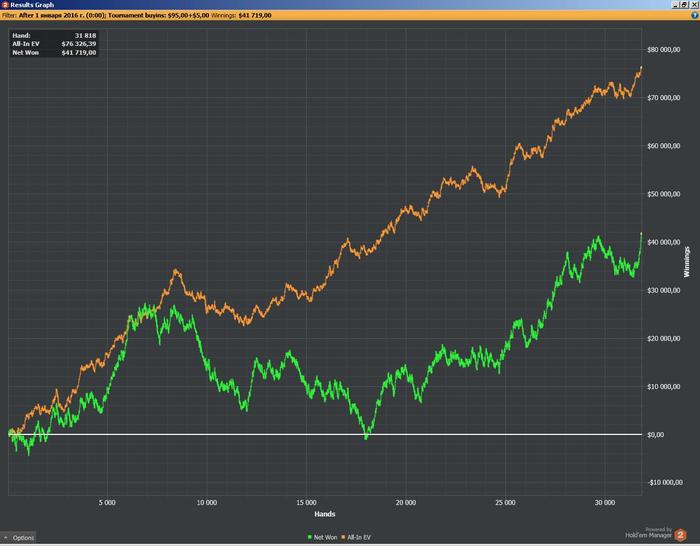Minimize the Results Graph window

[675, 4]
